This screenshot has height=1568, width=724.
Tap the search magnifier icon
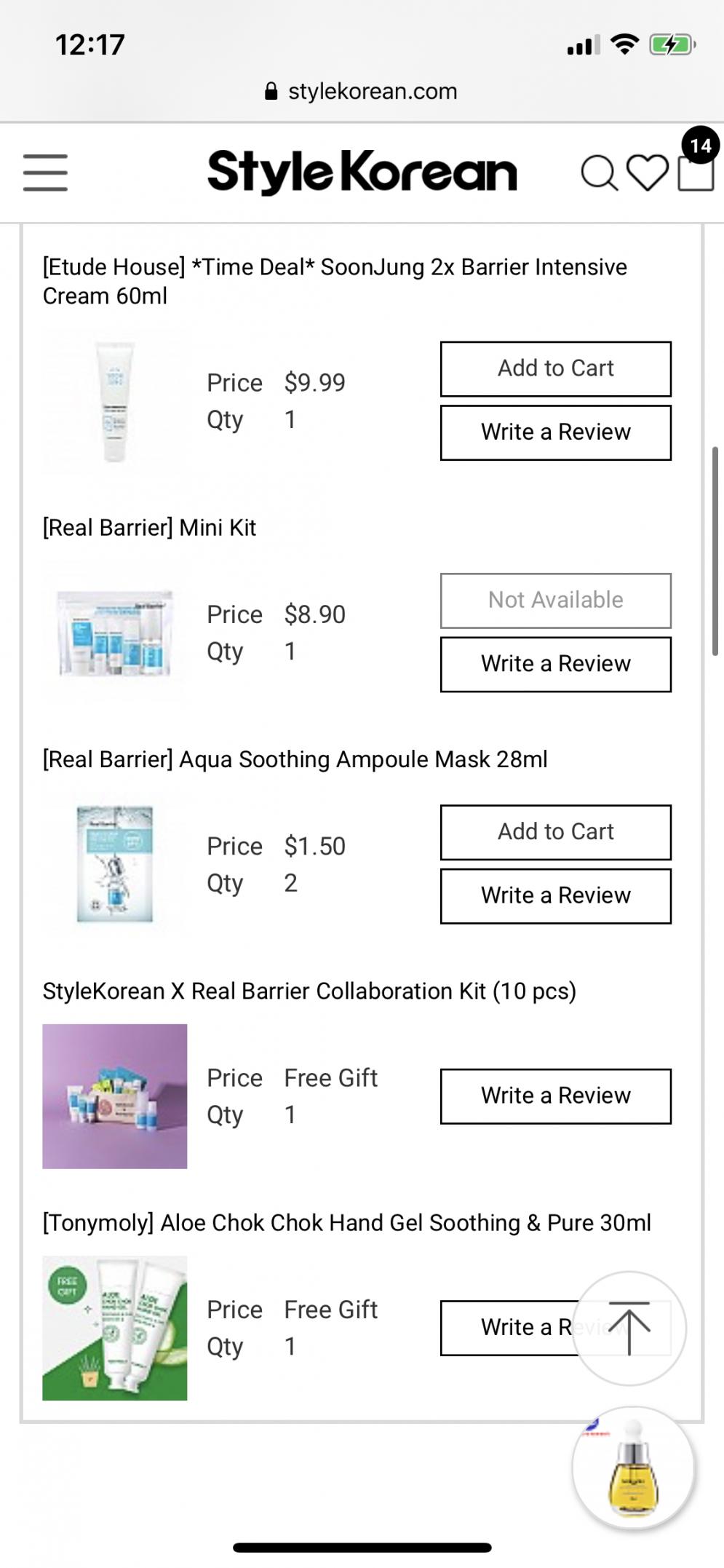598,173
